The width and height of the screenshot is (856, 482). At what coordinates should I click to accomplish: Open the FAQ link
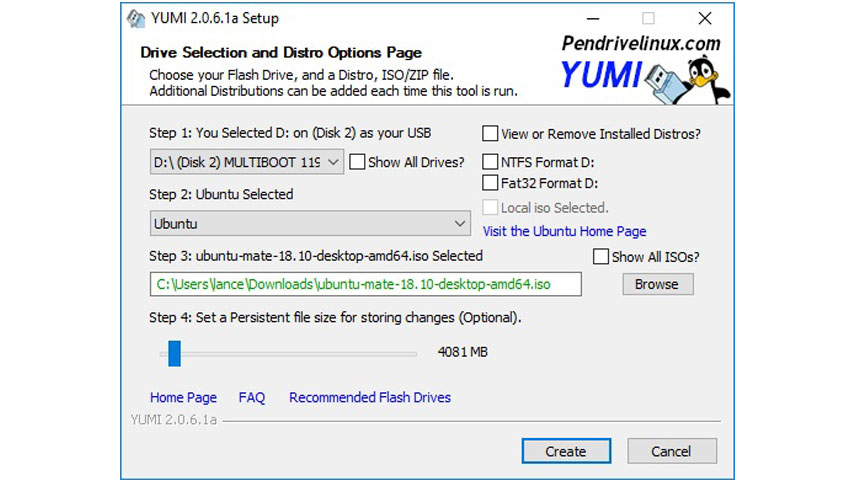[x=252, y=397]
